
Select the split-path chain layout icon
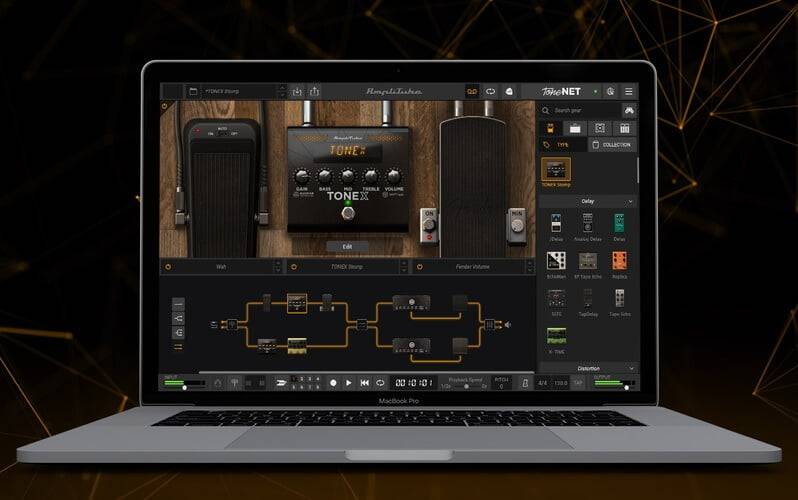click(178, 318)
